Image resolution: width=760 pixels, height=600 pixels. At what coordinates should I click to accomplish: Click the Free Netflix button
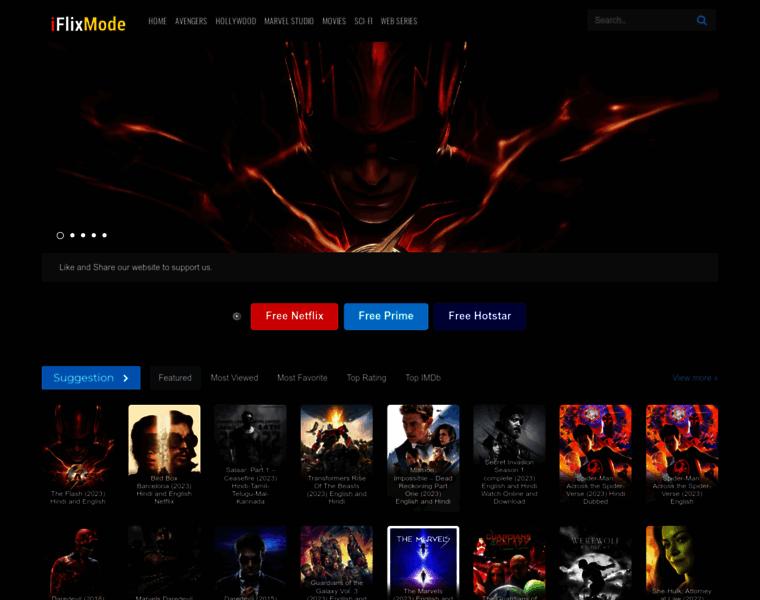[x=294, y=316]
